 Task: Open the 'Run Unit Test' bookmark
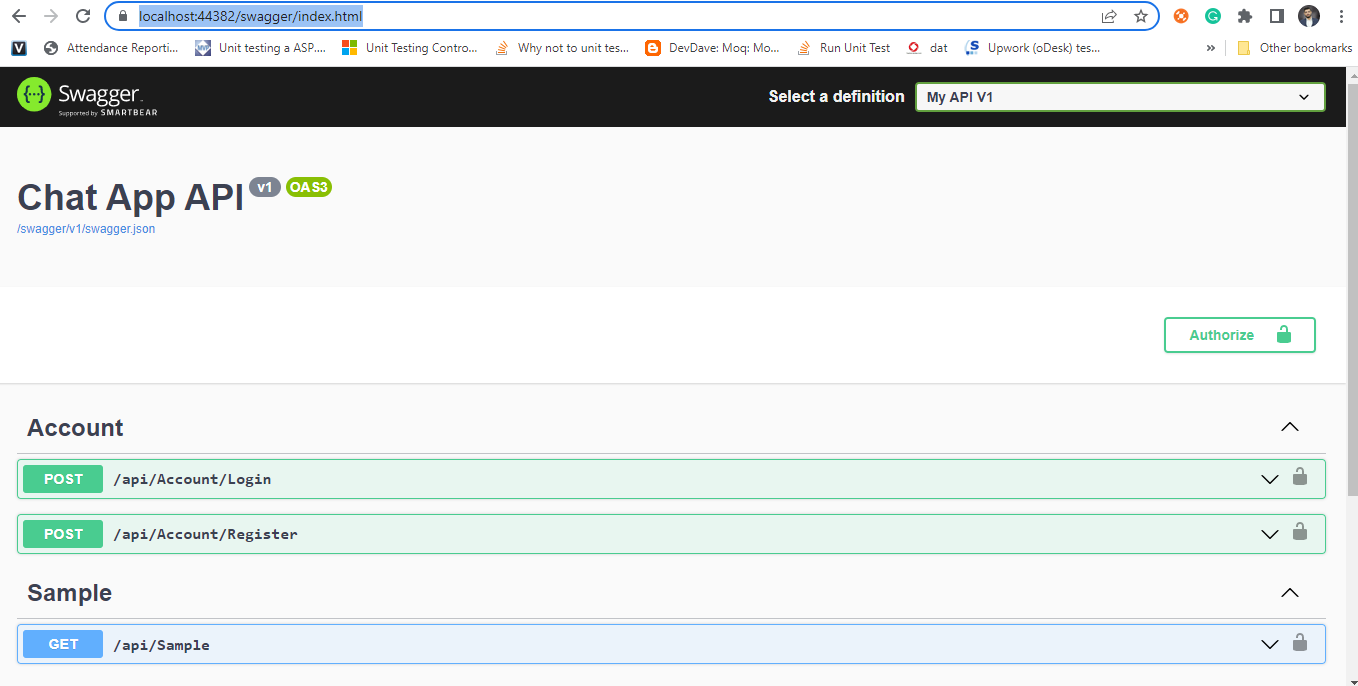855,47
